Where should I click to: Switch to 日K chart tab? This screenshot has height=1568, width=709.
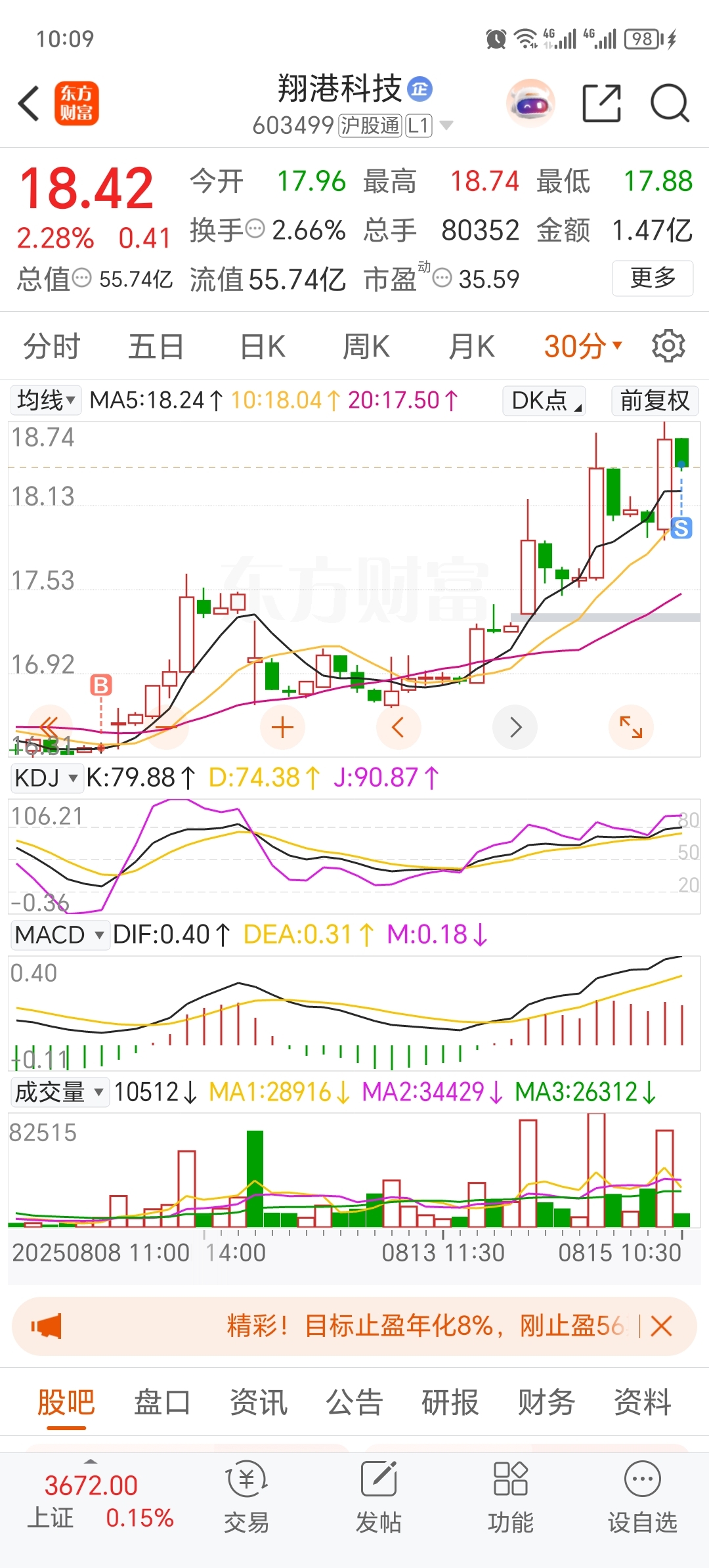coord(263,346)
